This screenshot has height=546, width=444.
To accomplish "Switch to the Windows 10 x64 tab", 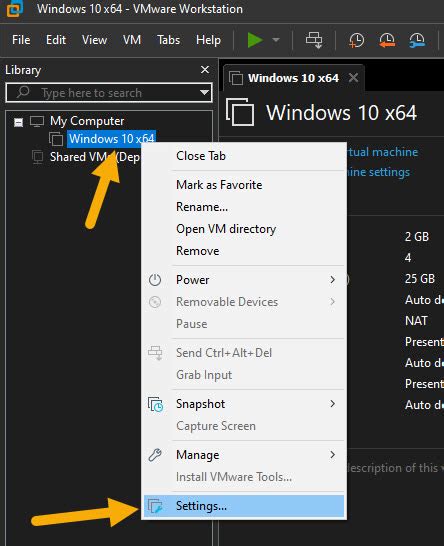I will (x=293, y=78).
